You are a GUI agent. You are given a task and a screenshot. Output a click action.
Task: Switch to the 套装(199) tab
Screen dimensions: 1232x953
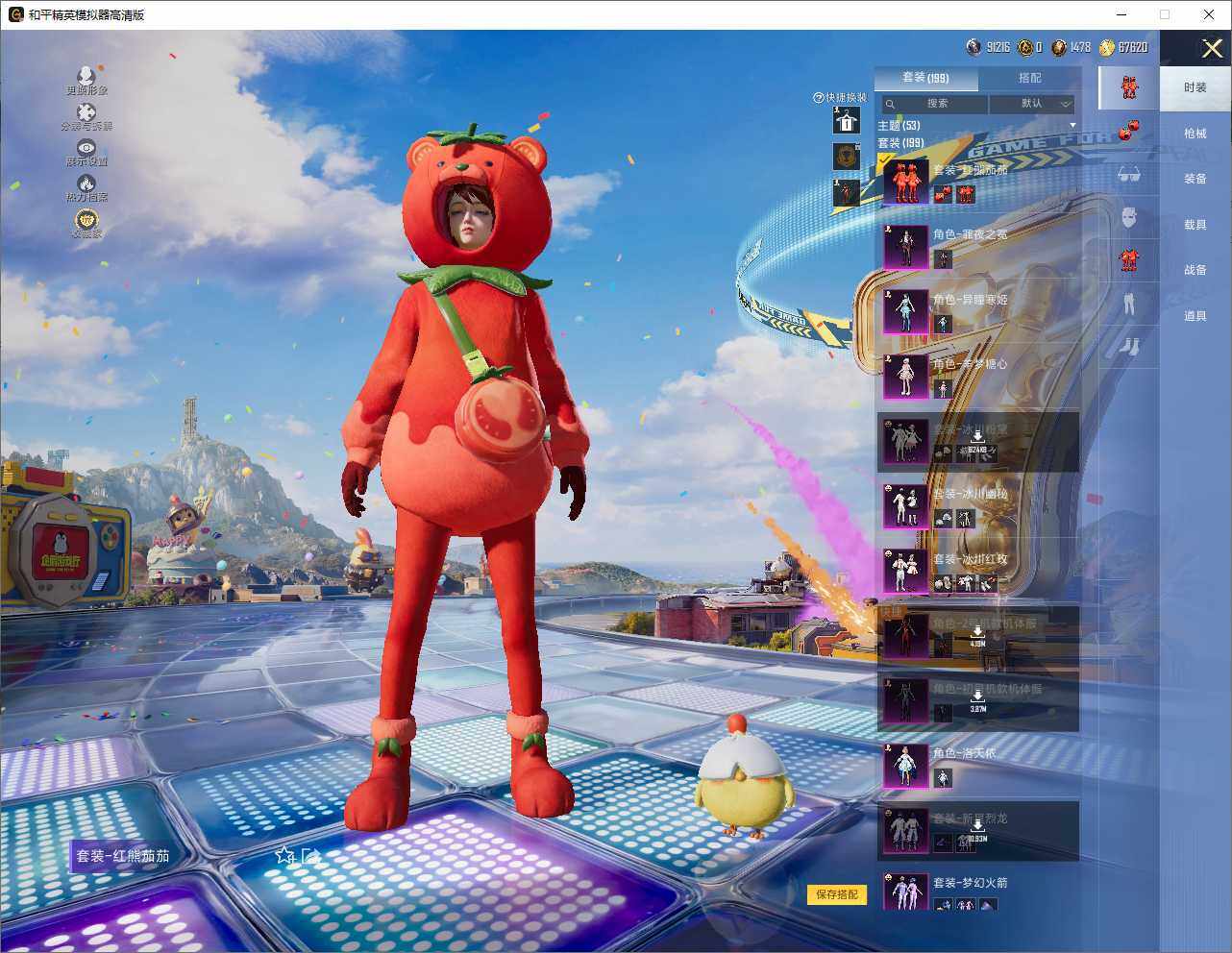925,78
